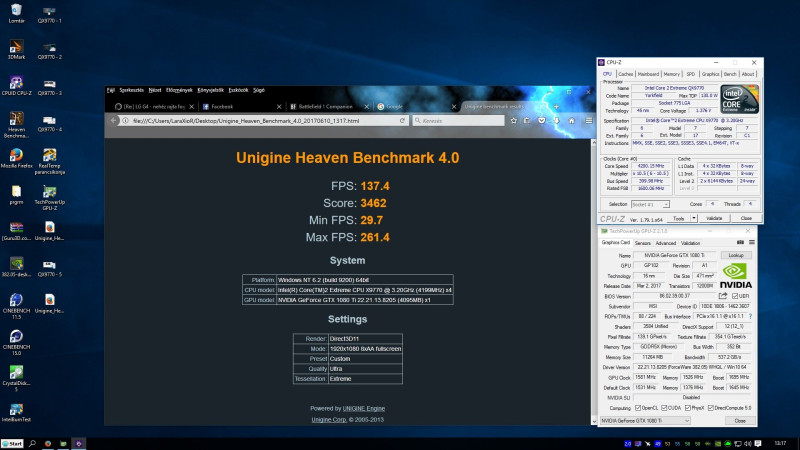Open IntelBurnTest desktop icon
The height and width of the screenshot is (450, 800).
click(16, 412)
